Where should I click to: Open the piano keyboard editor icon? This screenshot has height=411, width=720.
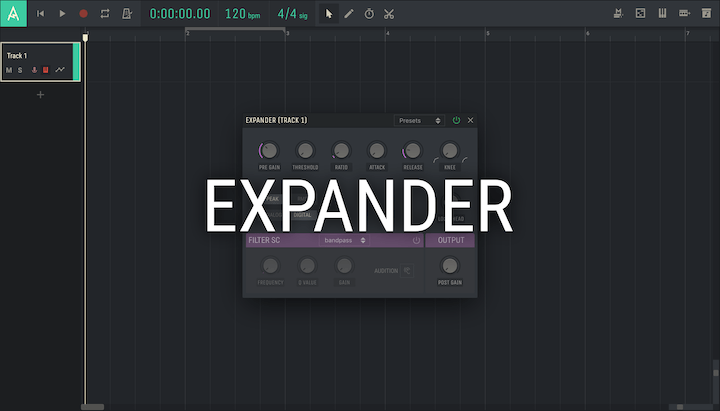662,13
